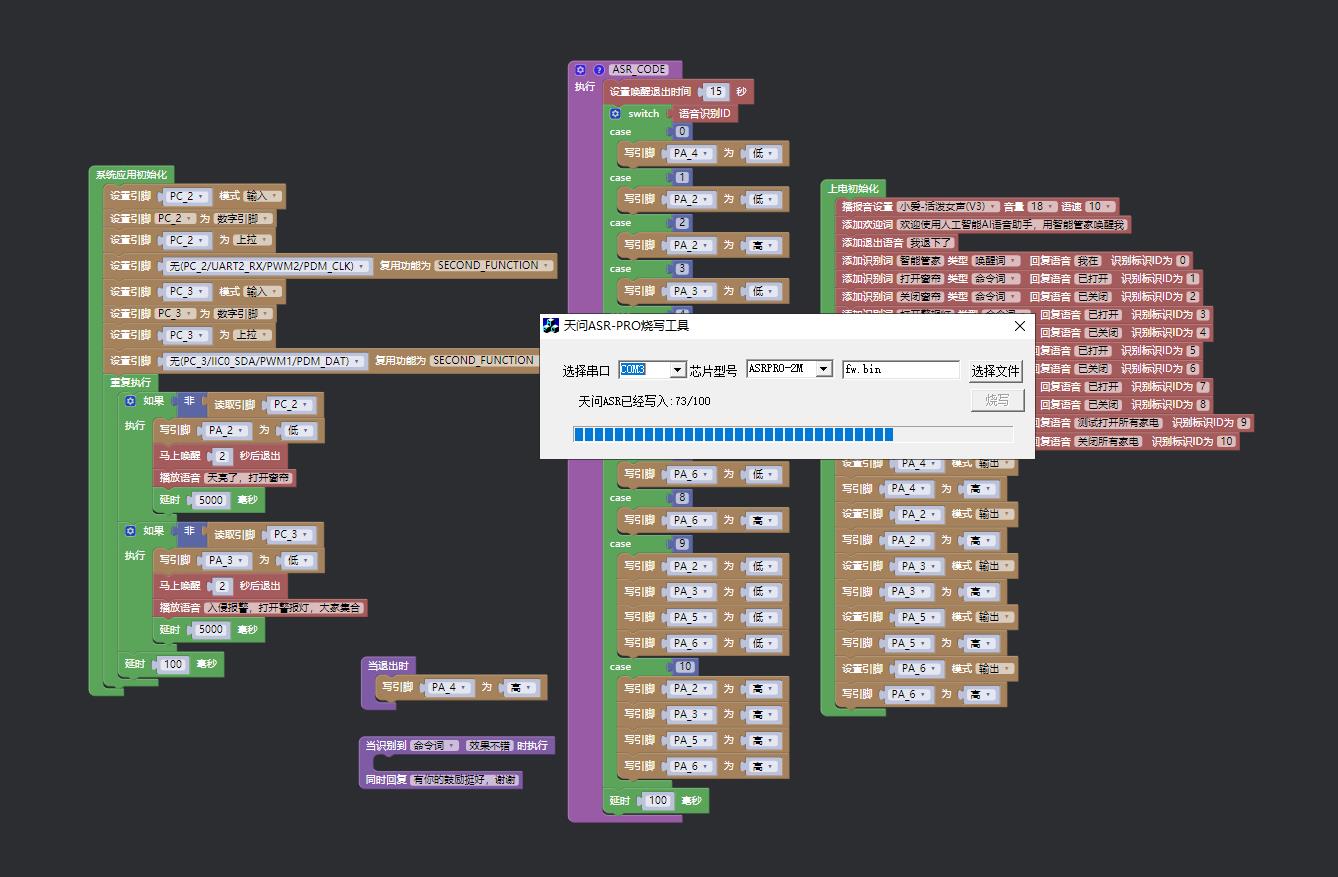Edit the 打开窗帘 recognition word field
The height and width of the screenshot is (877, 1338).
(920, 279)
